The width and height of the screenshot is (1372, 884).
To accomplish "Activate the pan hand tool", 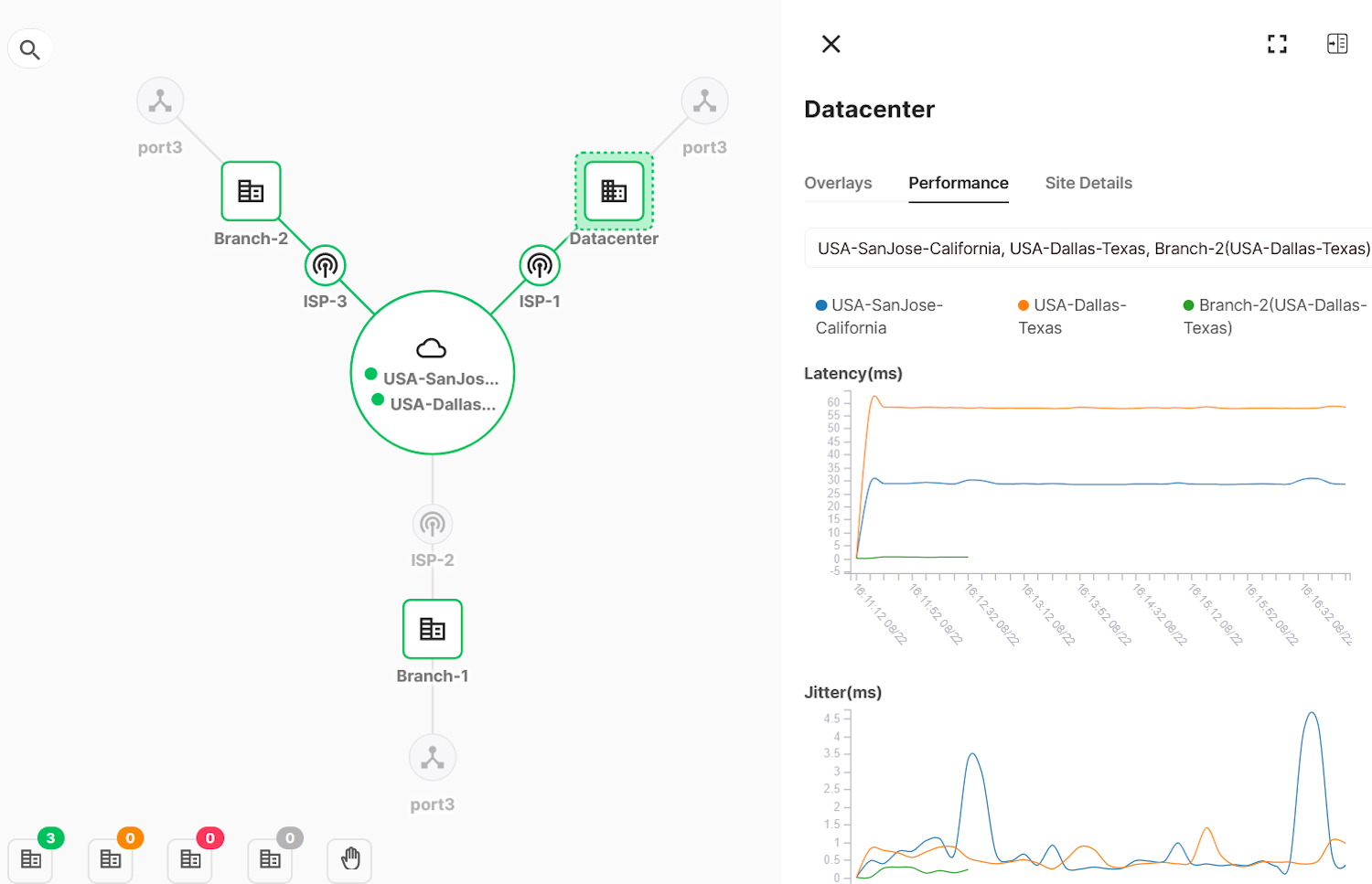I will pyautogui.click(x=348, y=860).
